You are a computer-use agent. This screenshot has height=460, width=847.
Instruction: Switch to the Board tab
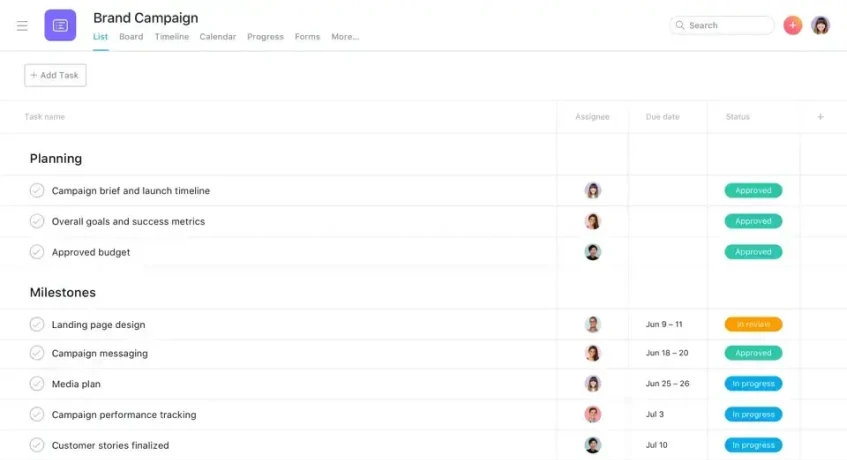point(131,37)
